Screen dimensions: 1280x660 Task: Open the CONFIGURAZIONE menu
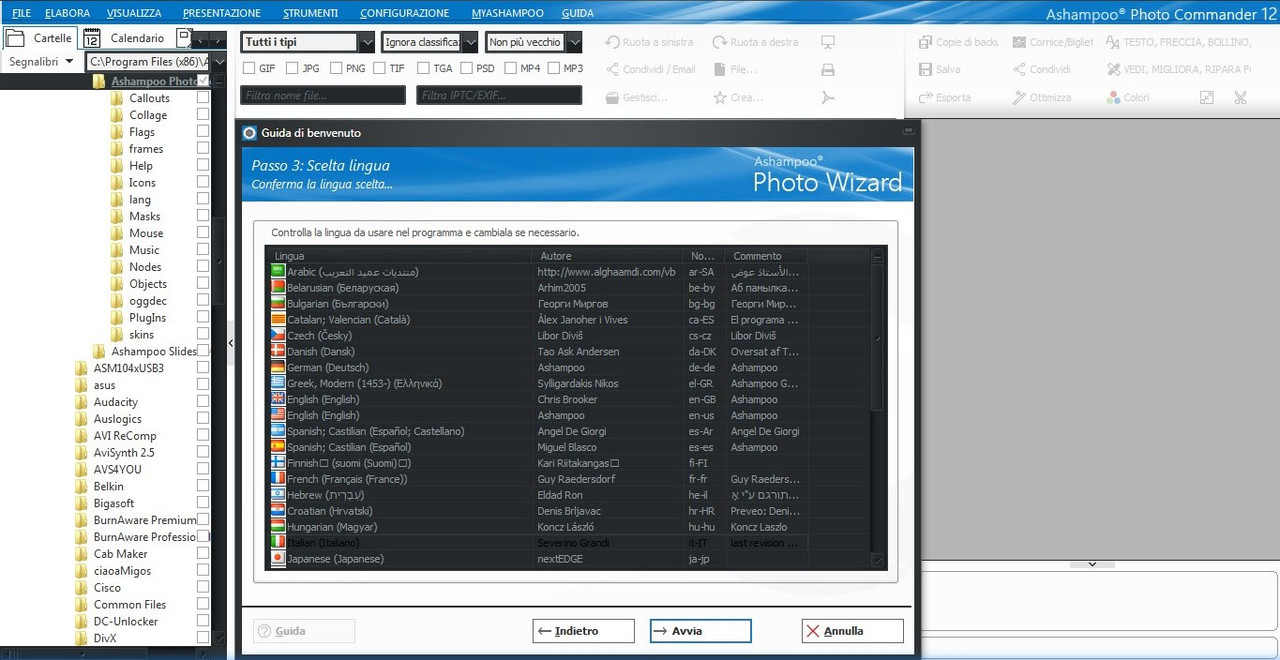(x=404, y=13)
